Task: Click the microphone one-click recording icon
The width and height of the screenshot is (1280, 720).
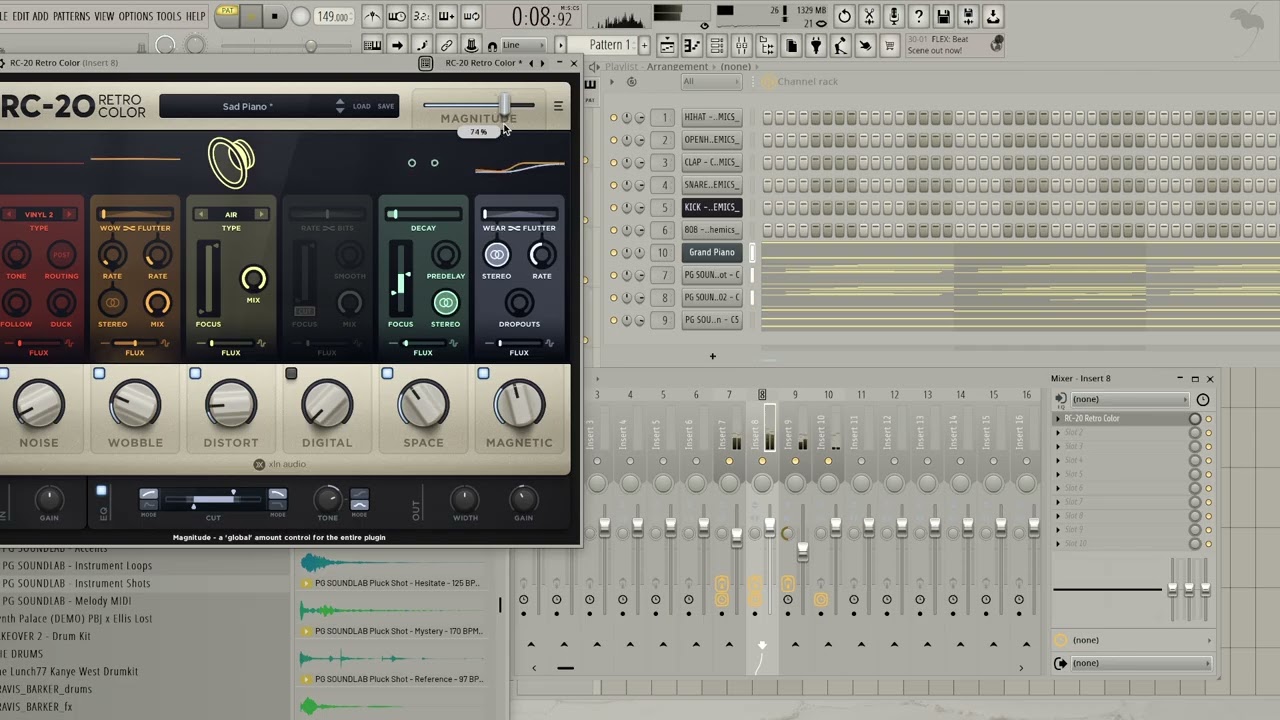Action: [x=894, y=16]
